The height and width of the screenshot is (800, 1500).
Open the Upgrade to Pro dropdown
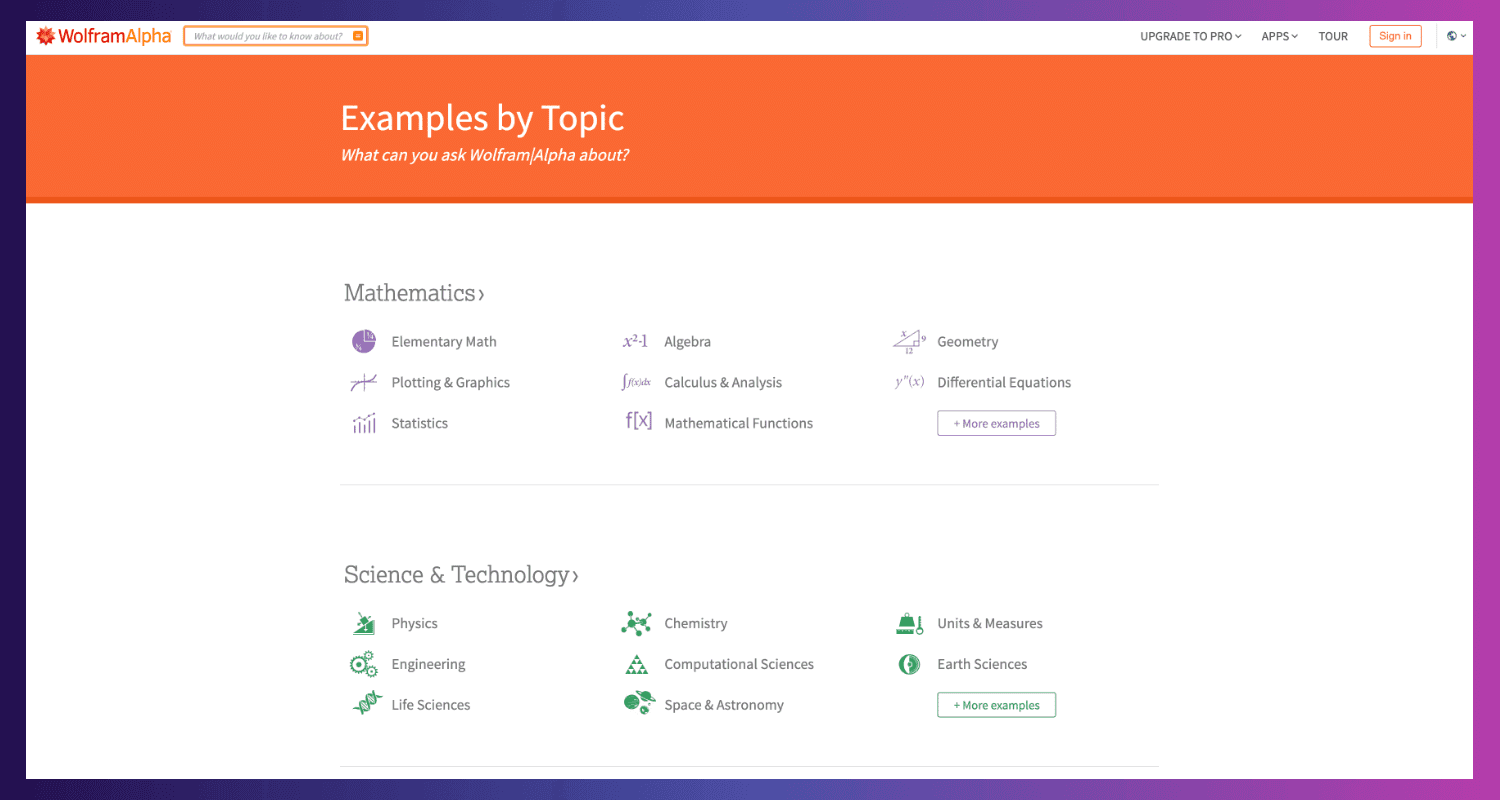pos(1190,36)
